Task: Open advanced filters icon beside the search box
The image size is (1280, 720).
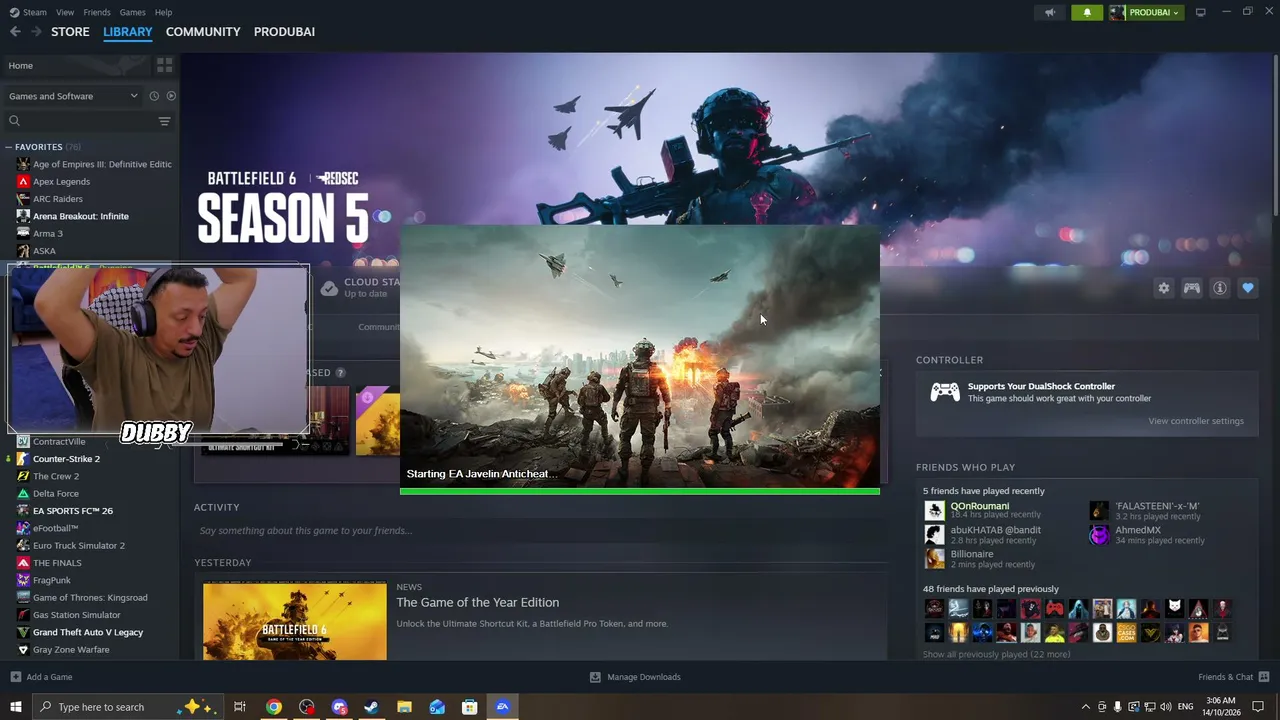Action: tap(165, 121)
